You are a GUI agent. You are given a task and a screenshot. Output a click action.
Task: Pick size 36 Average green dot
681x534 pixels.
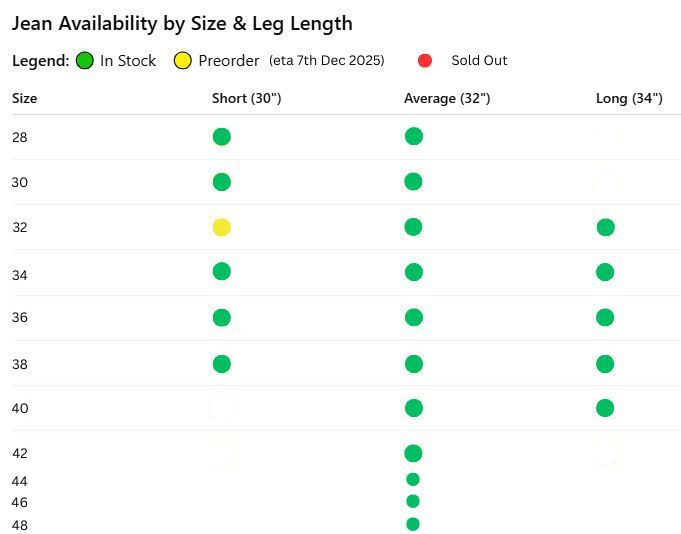click(414, 317)
